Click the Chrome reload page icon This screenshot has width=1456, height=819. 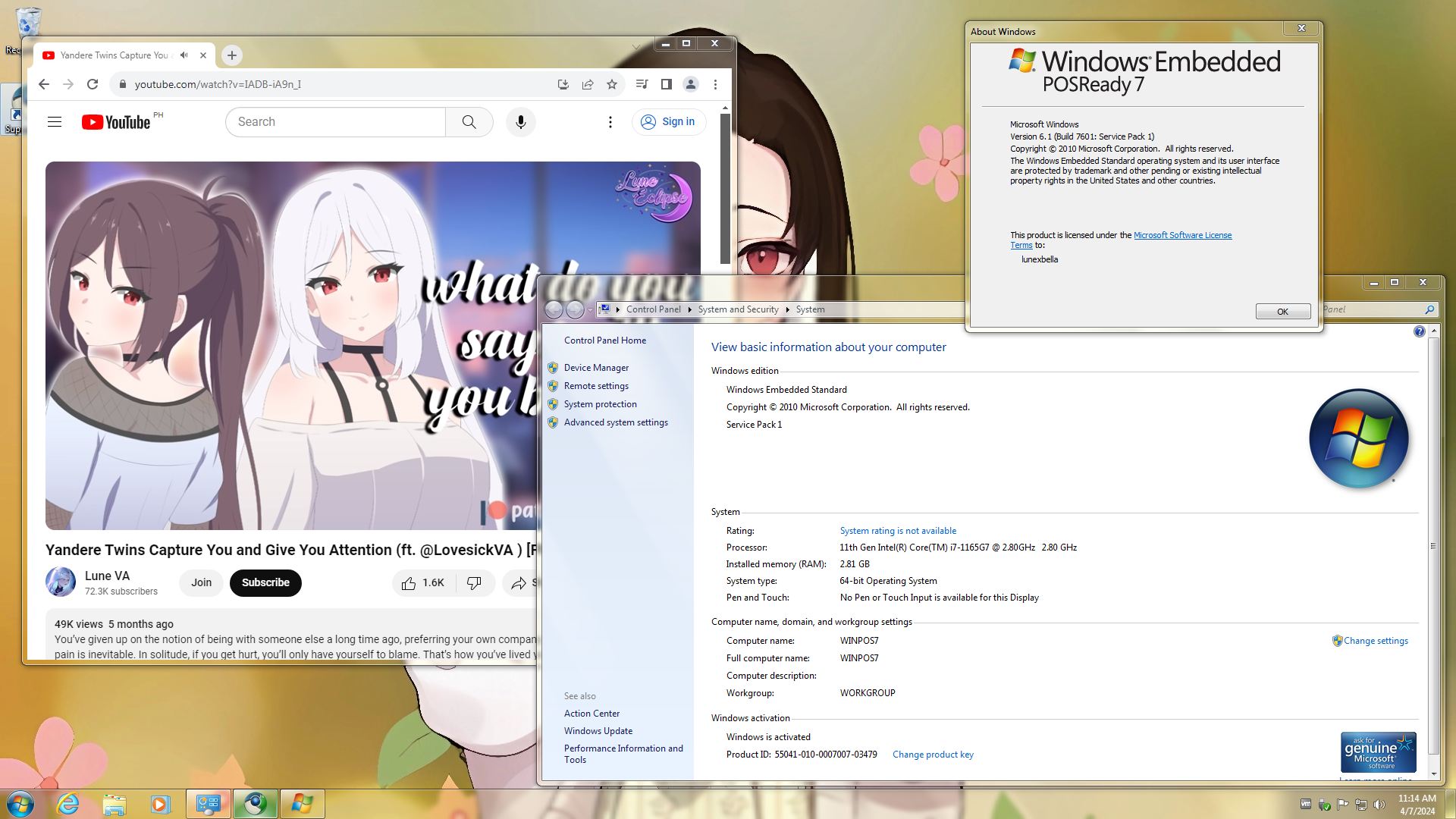[93, 84]
